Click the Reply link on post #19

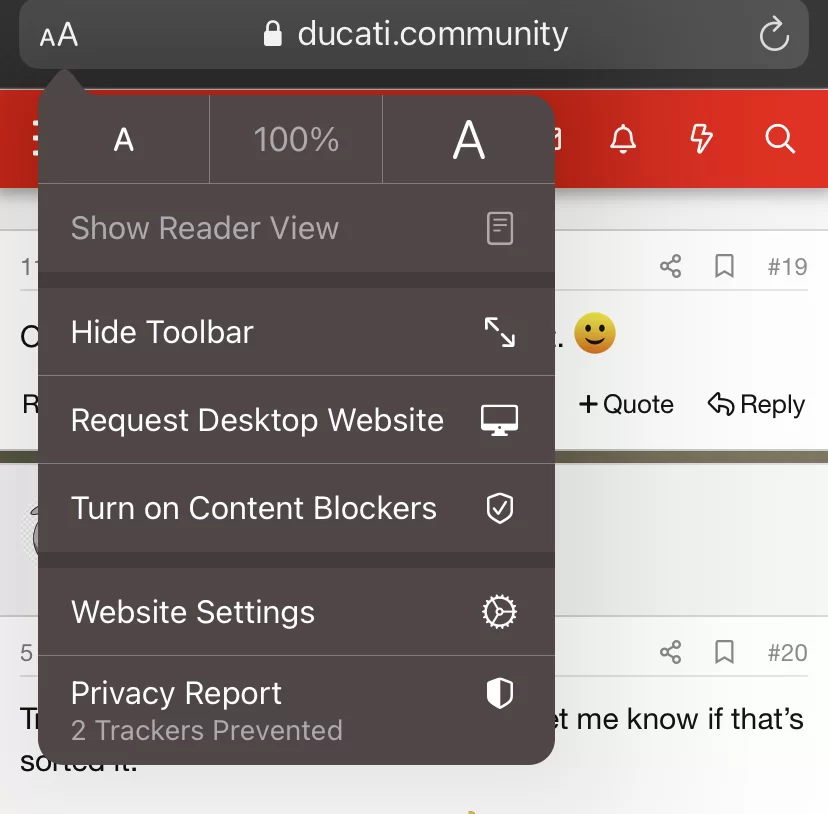point(756,405)
